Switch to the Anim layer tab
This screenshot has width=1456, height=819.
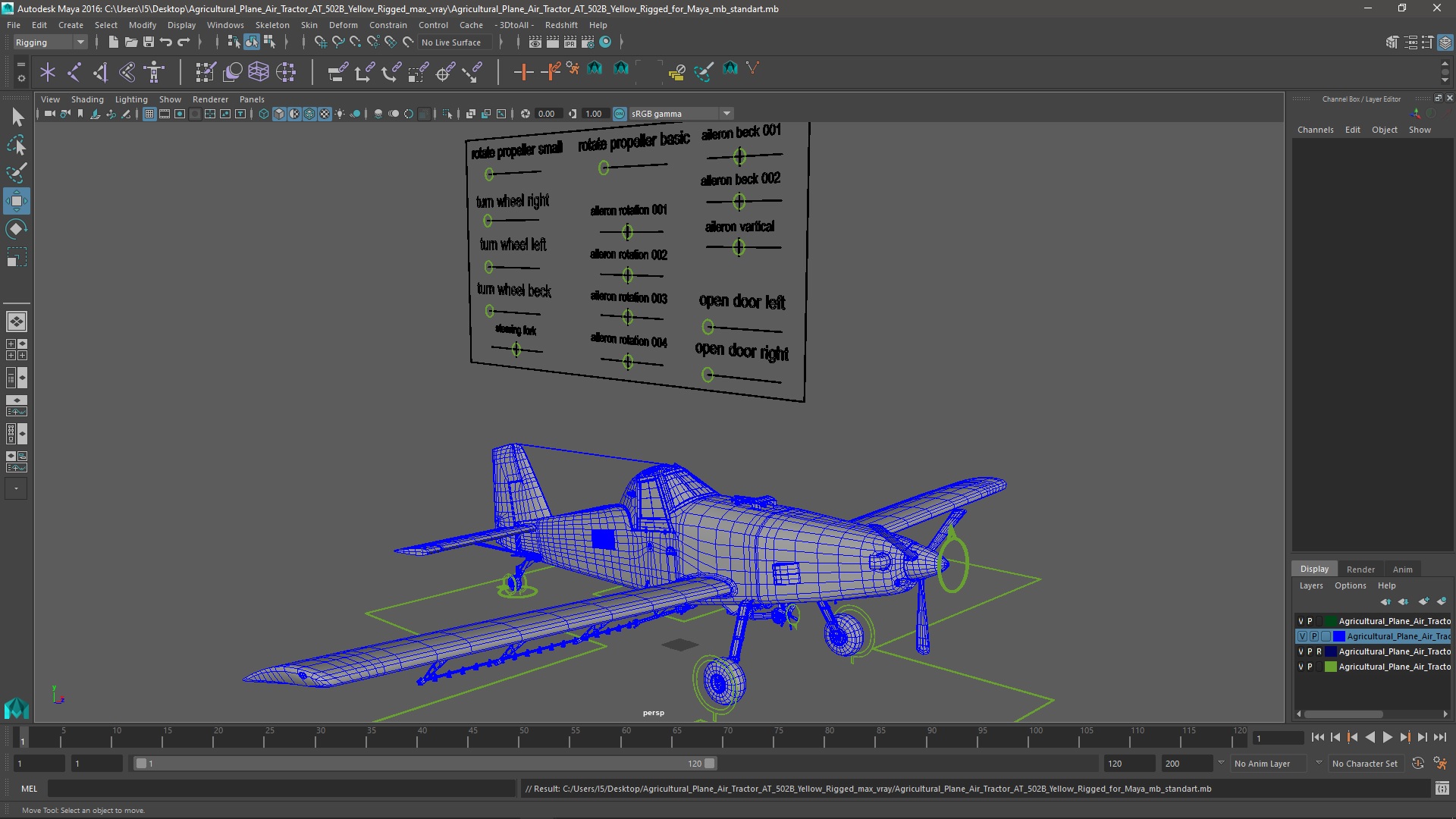click(x=1402, y=570)
